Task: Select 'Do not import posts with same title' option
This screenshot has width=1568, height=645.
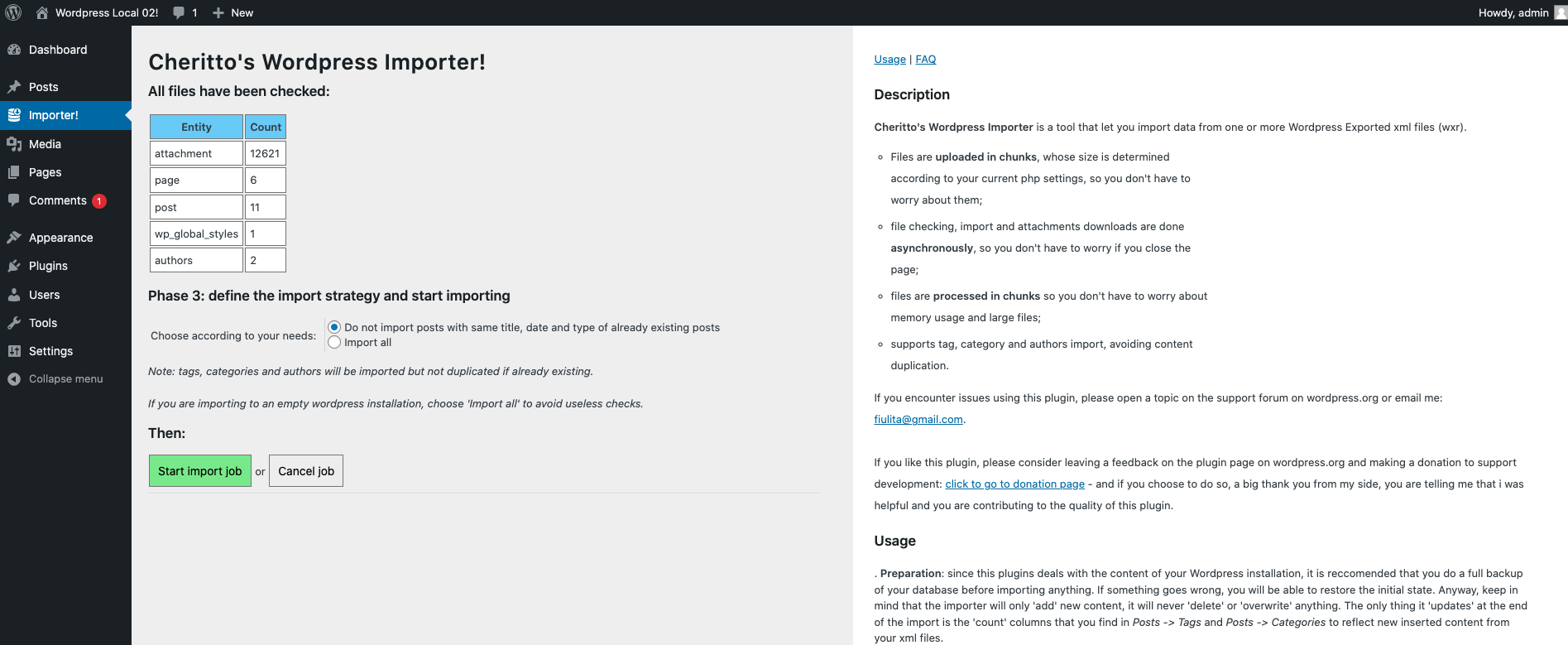Action: tap(334, 327)
